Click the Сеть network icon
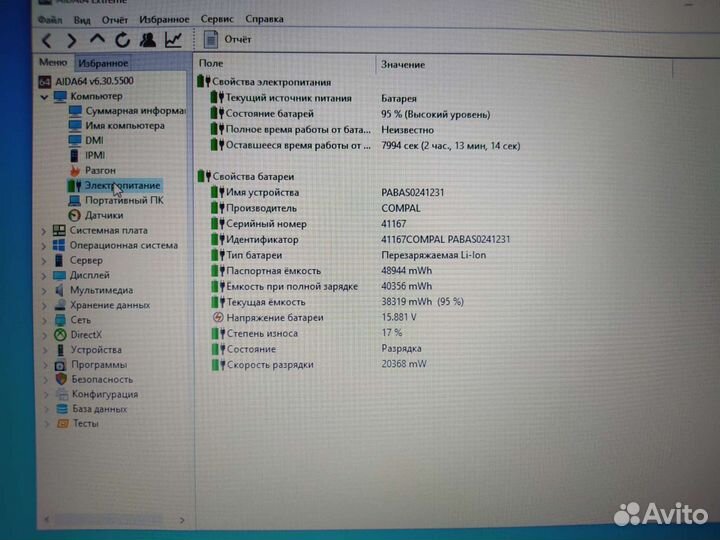The height and width of the screenshot is (540, 720). point(60,320)
